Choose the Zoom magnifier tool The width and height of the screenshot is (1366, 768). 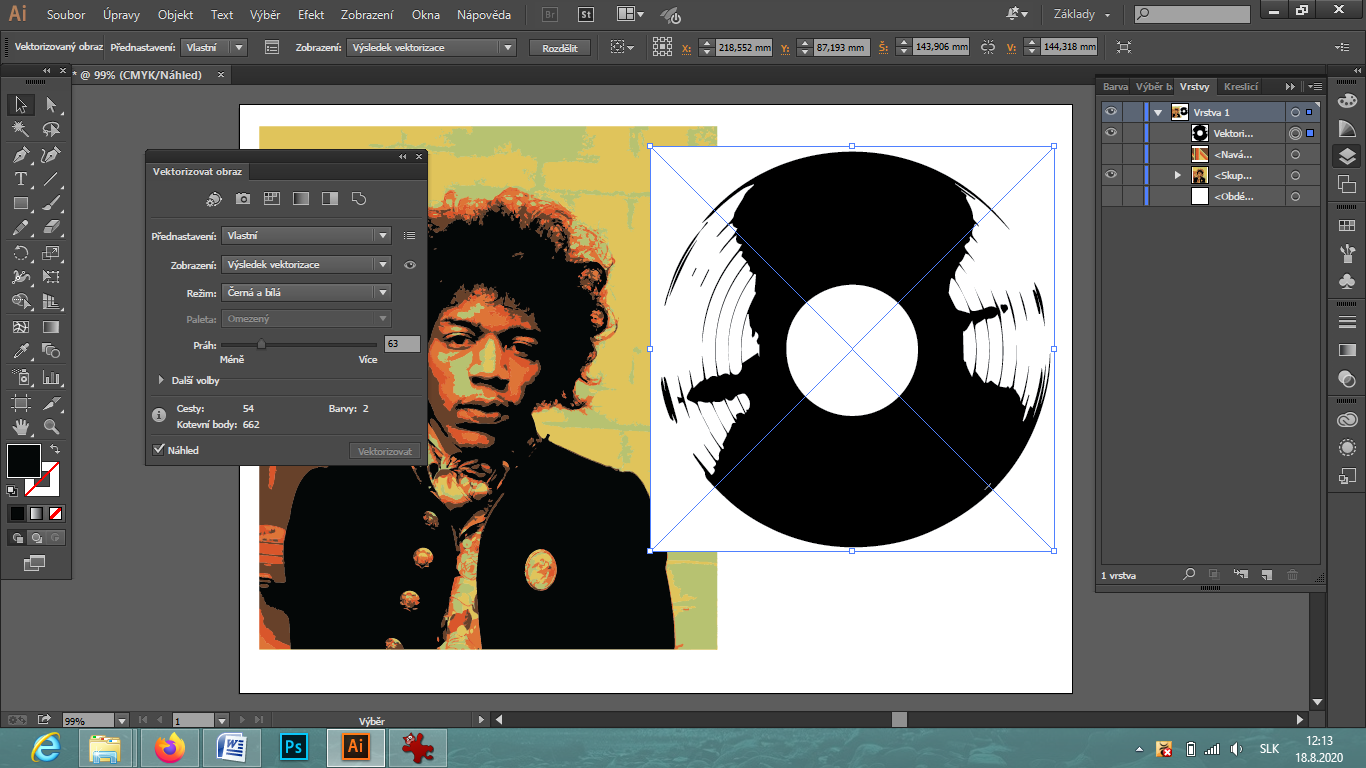52,427
